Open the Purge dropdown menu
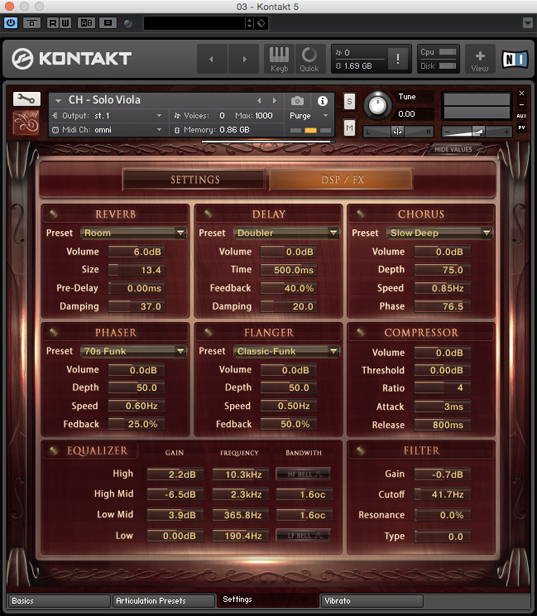537x616 pixels. tap(308, 116)
